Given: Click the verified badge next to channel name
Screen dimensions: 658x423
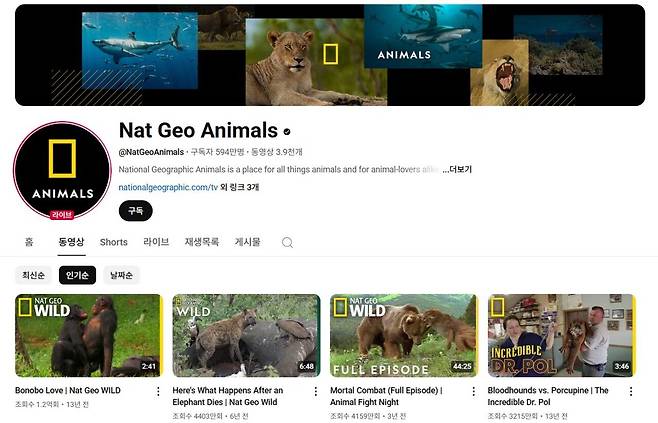Looking at the screenshot, I should (288, 131).
